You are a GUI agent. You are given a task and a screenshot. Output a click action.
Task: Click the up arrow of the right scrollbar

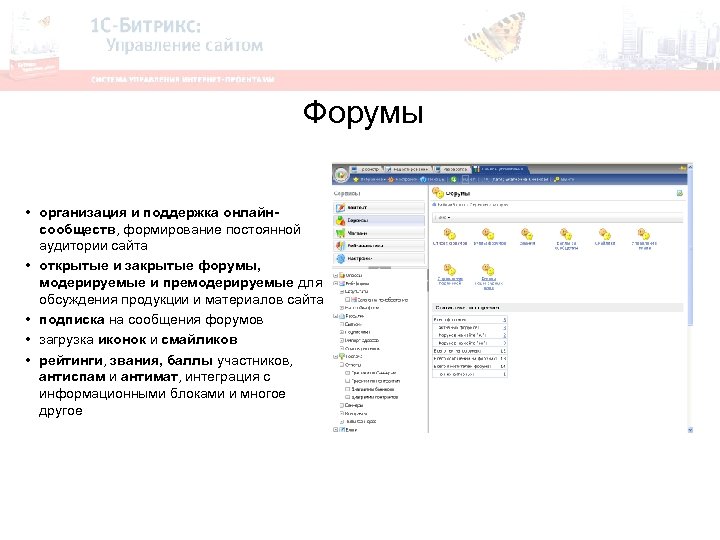(x=690, y=168)
